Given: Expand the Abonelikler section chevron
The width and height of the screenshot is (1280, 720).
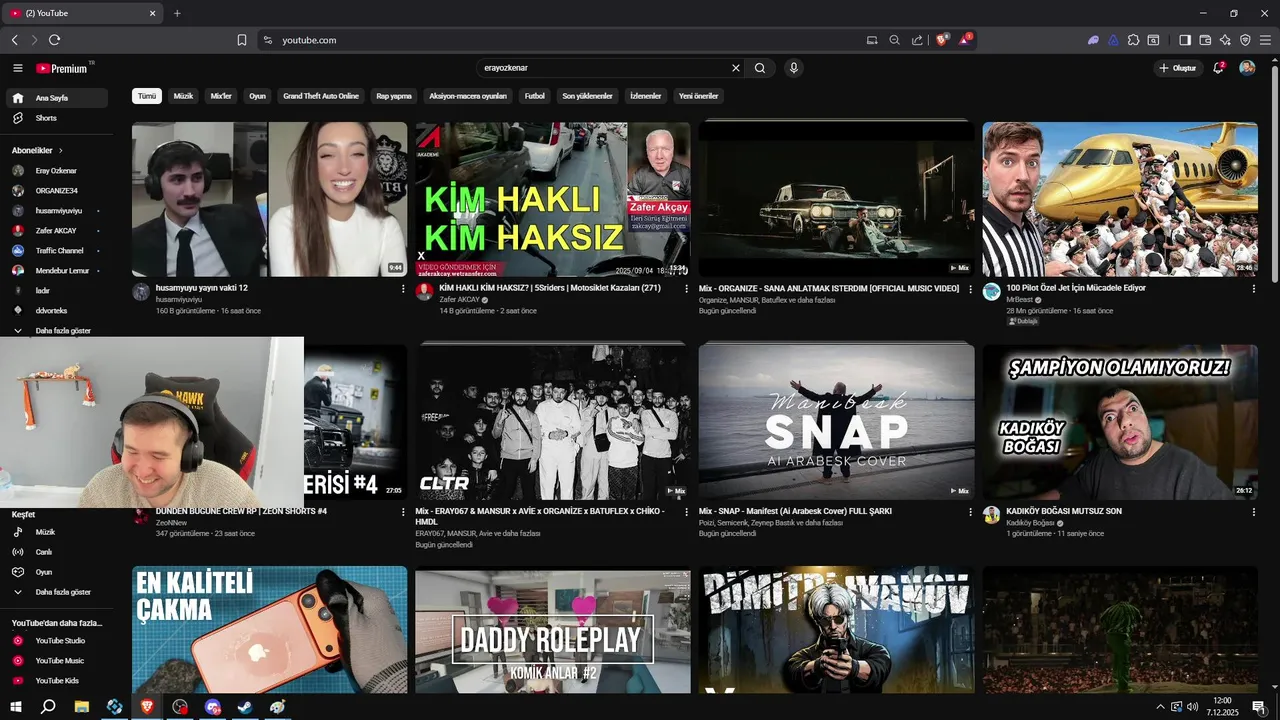Looking at the screenshot, I should (60, 150).
